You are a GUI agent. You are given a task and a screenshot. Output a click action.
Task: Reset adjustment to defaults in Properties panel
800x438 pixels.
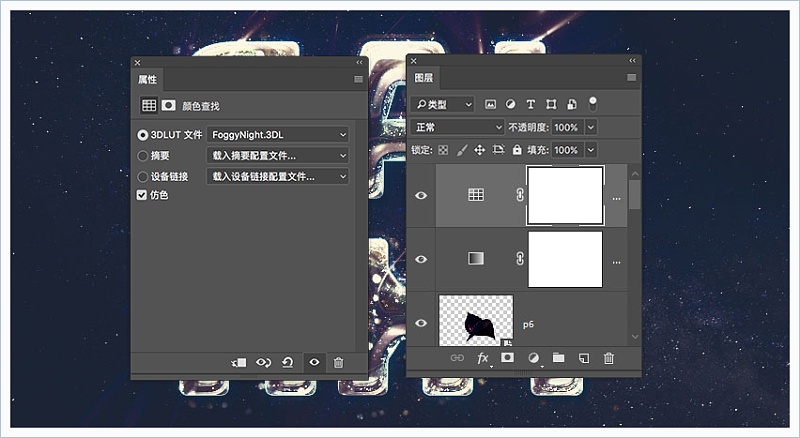pyautogui.click(x=288, y=362)
